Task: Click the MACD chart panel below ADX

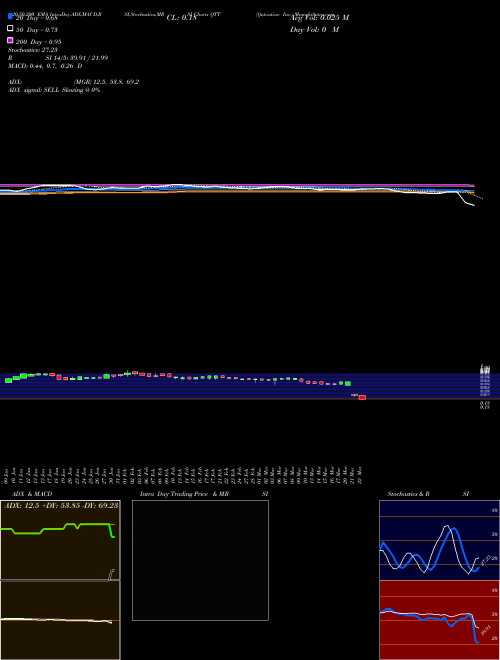Action: 60,620
